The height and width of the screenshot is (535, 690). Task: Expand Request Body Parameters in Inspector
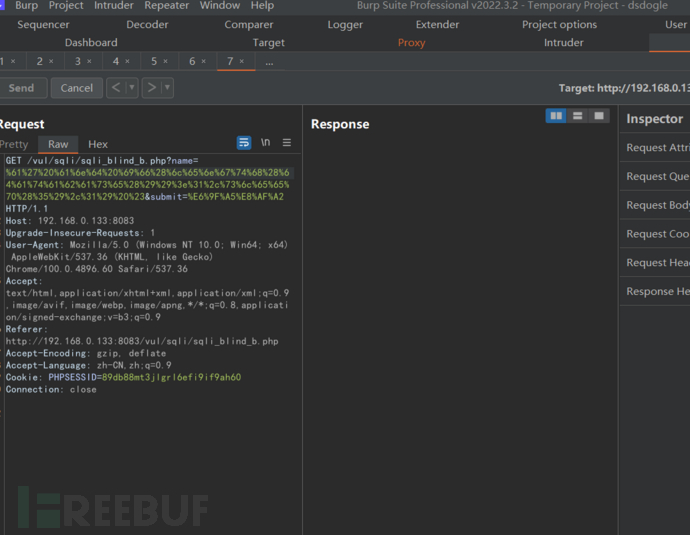[x=657, y=205]
